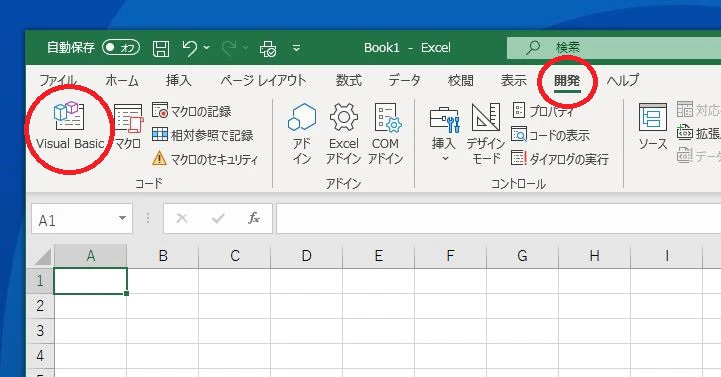Open COM アドイン dialog
Screen dimensions: 721x377
click(385, 133)
